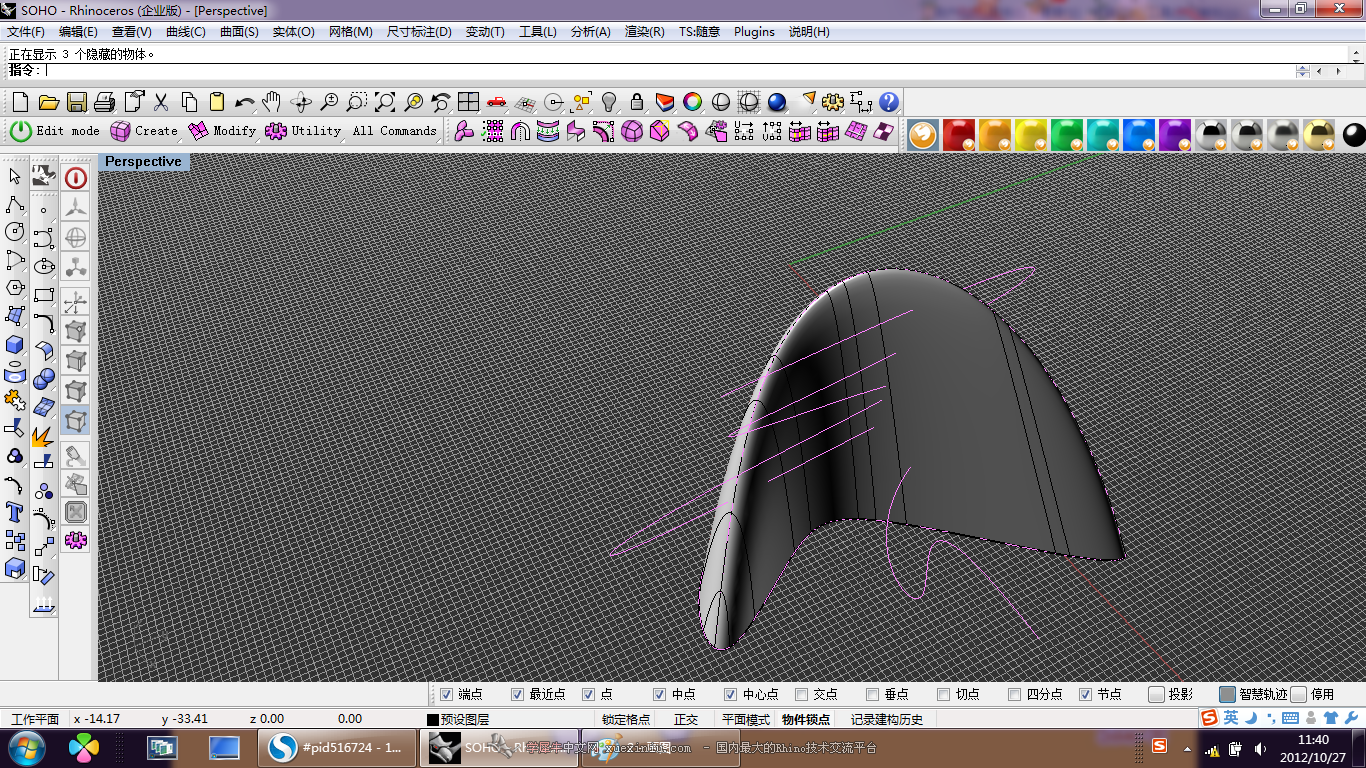Click the blue render sphere icon
1366x768 pixels.
point(777,102)
